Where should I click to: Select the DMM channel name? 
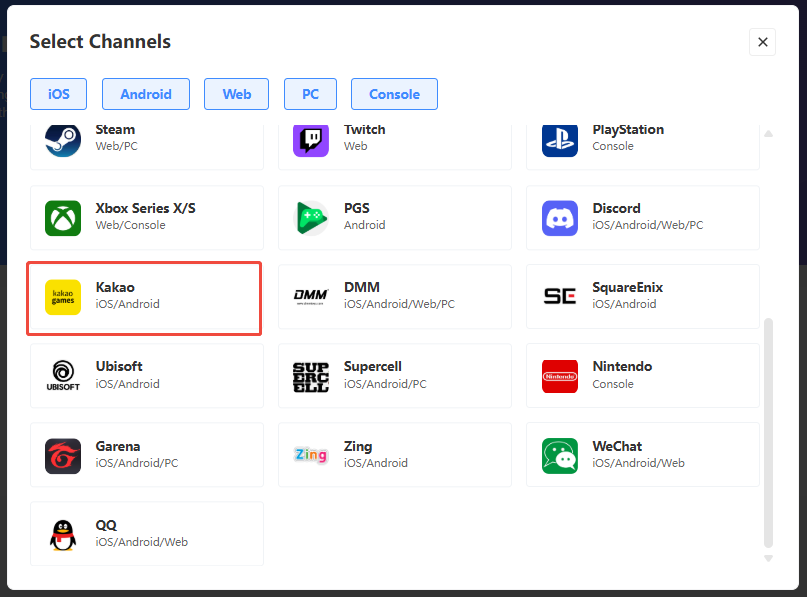[362, 287]
